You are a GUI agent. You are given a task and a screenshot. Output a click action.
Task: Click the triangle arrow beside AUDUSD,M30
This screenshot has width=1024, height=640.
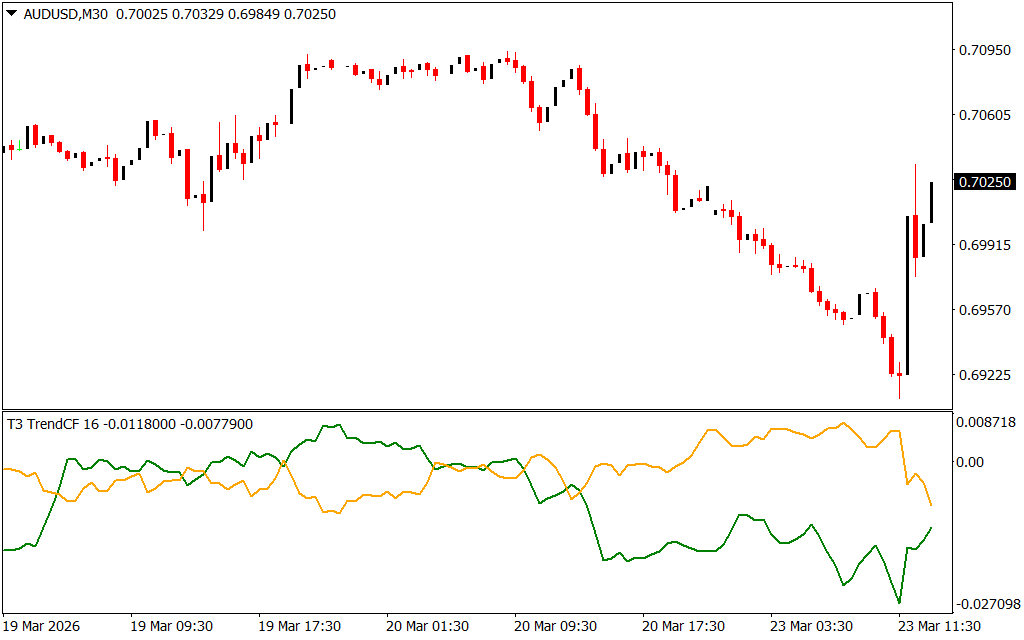pos(12,15)
